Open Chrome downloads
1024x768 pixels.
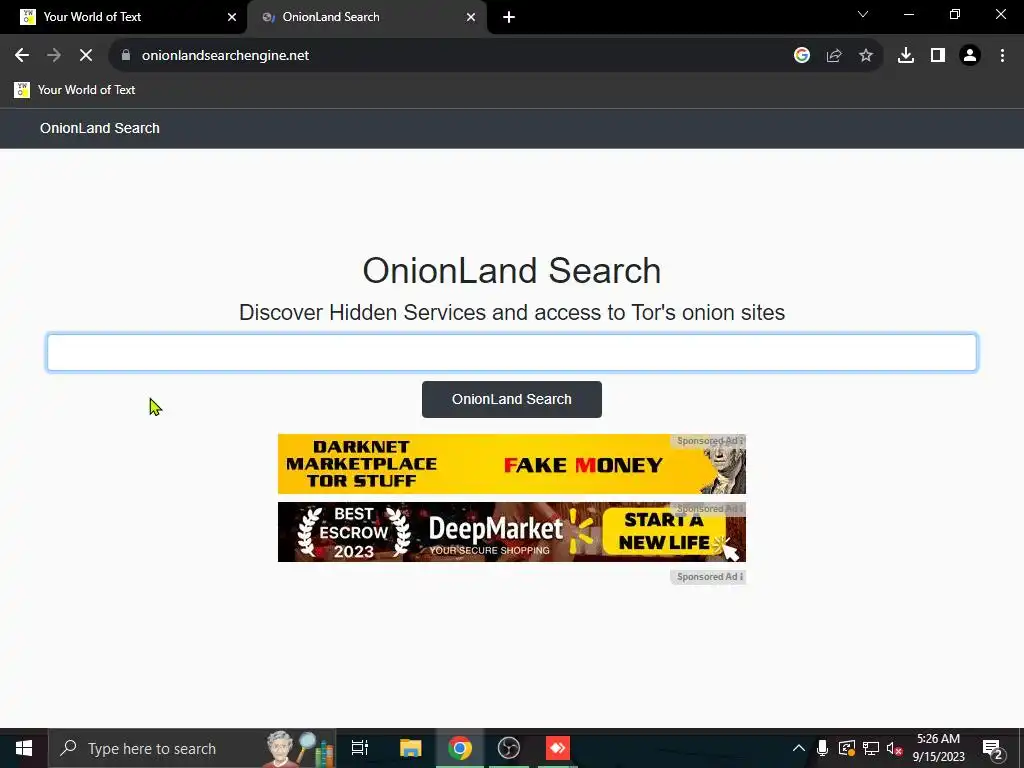tap(906, 56)
